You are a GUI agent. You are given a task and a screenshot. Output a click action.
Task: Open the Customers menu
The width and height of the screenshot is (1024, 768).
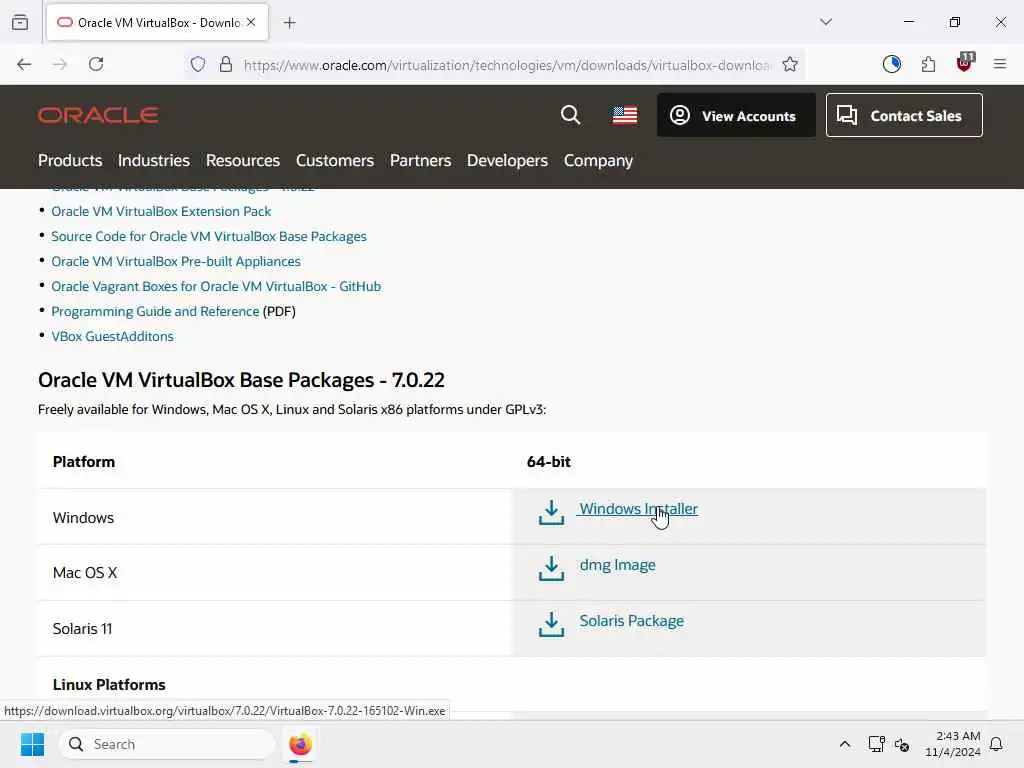coord(334,161)
